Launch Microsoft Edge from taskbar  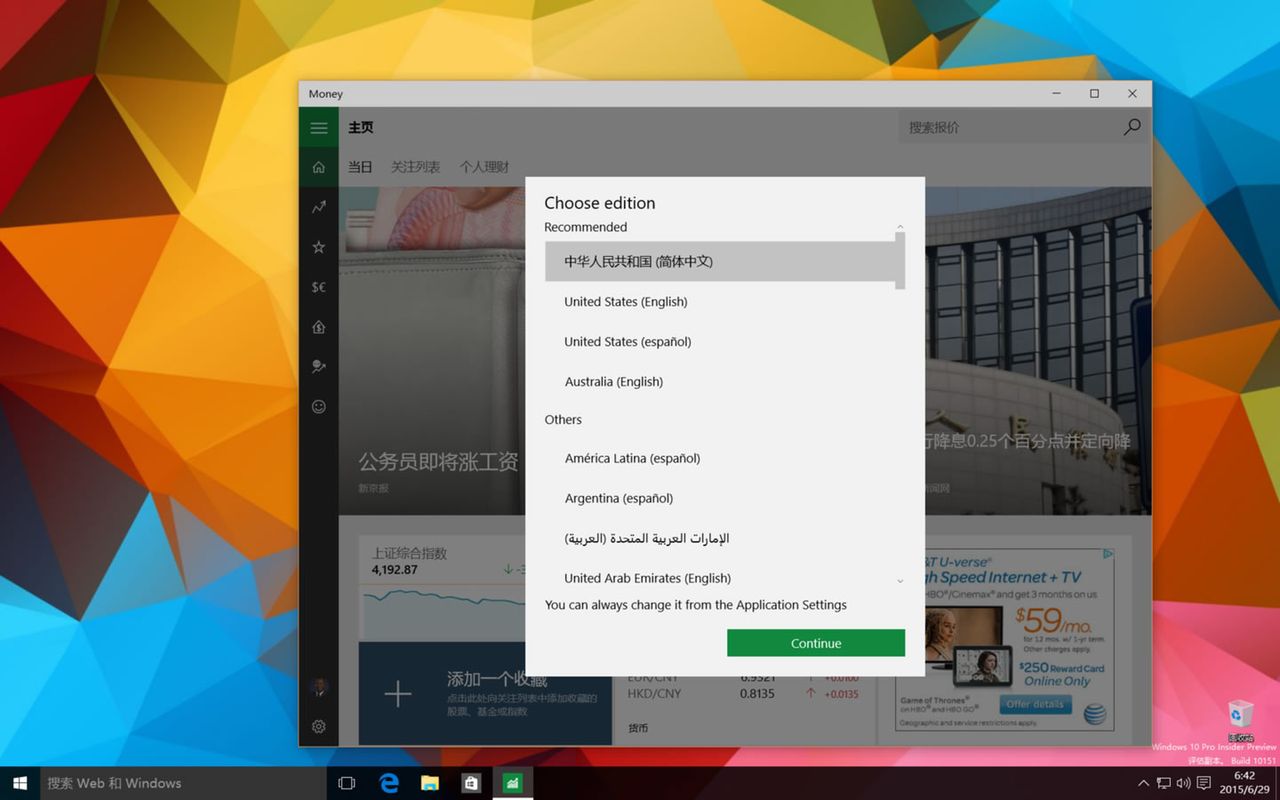[388, 783]
